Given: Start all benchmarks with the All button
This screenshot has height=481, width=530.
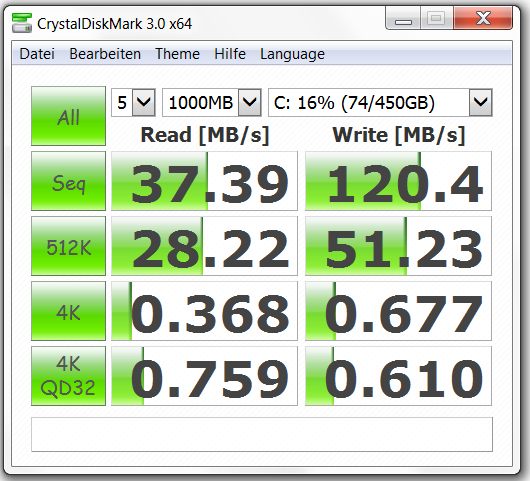Looking at the screenshot, I should [68, 116].
